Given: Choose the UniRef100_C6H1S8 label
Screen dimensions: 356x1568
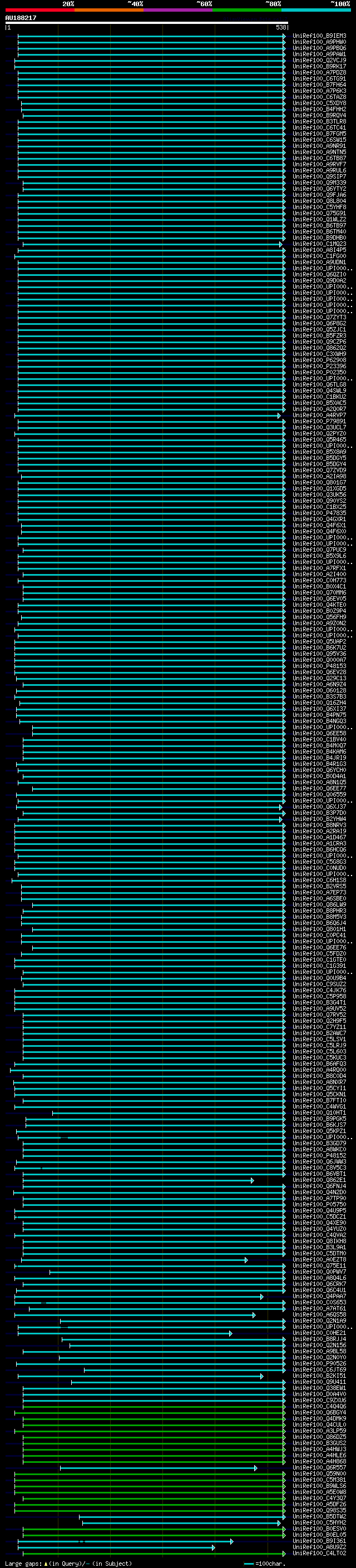Looking at the screenshot, I should [319, 879].
